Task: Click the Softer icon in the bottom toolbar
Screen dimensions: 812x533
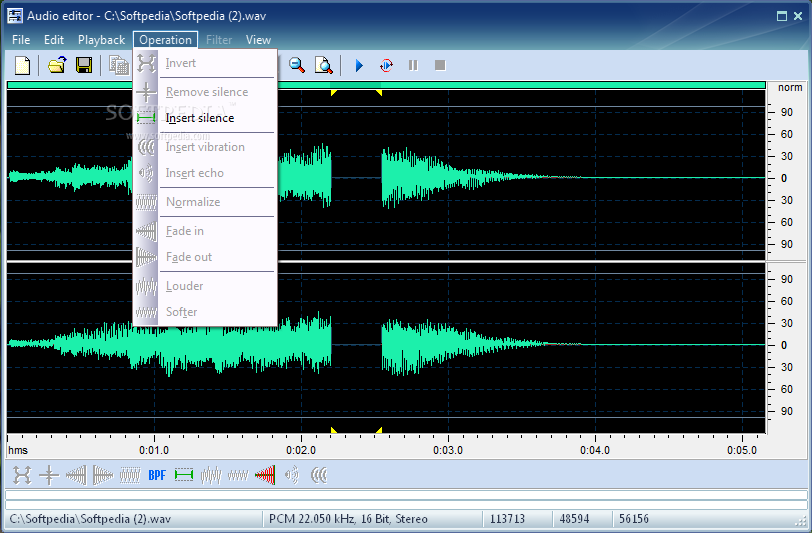Action: [x=238, y=475]
